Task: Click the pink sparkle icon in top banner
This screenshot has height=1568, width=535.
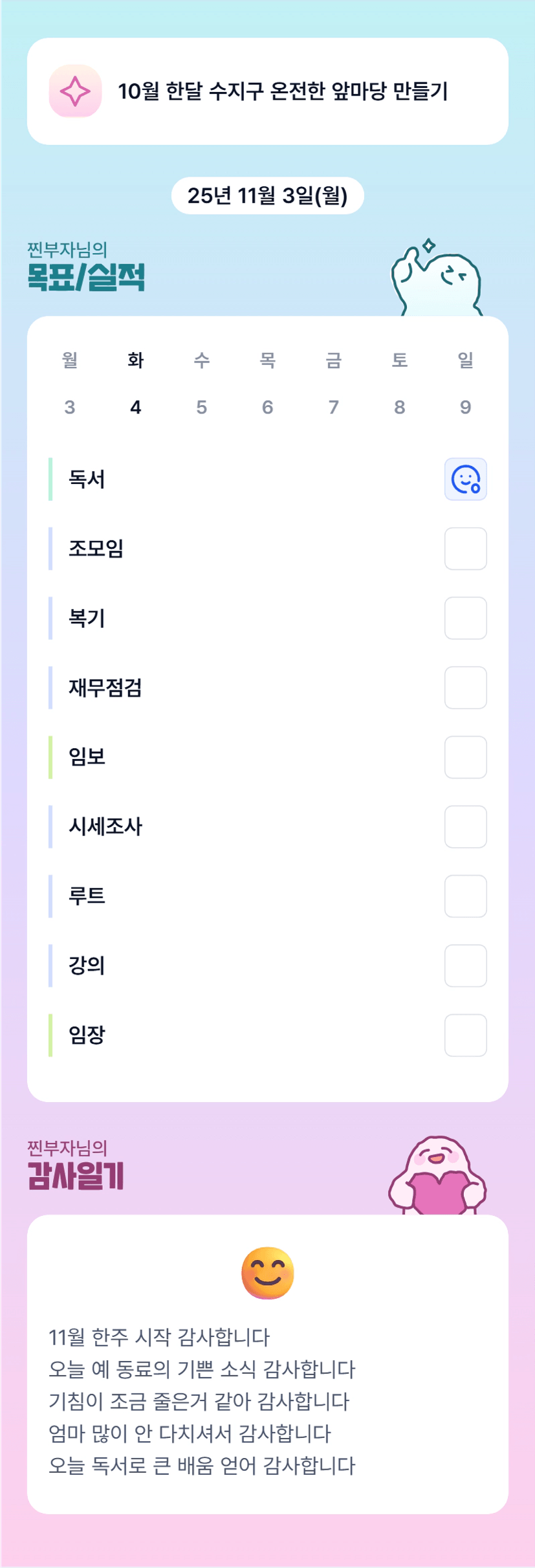Action: tap(75, 91)
